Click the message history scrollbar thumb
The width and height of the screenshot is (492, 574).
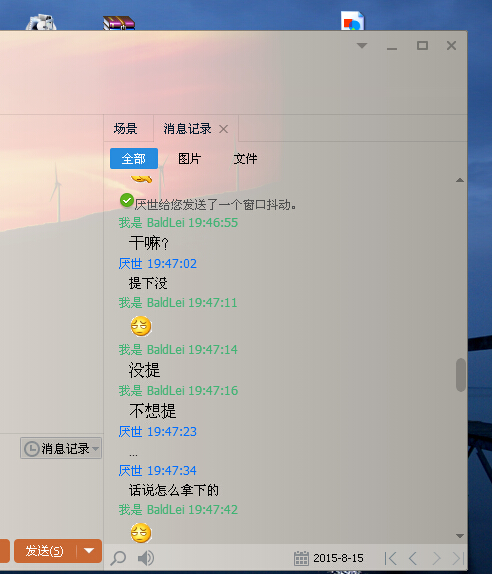point(461,375)
